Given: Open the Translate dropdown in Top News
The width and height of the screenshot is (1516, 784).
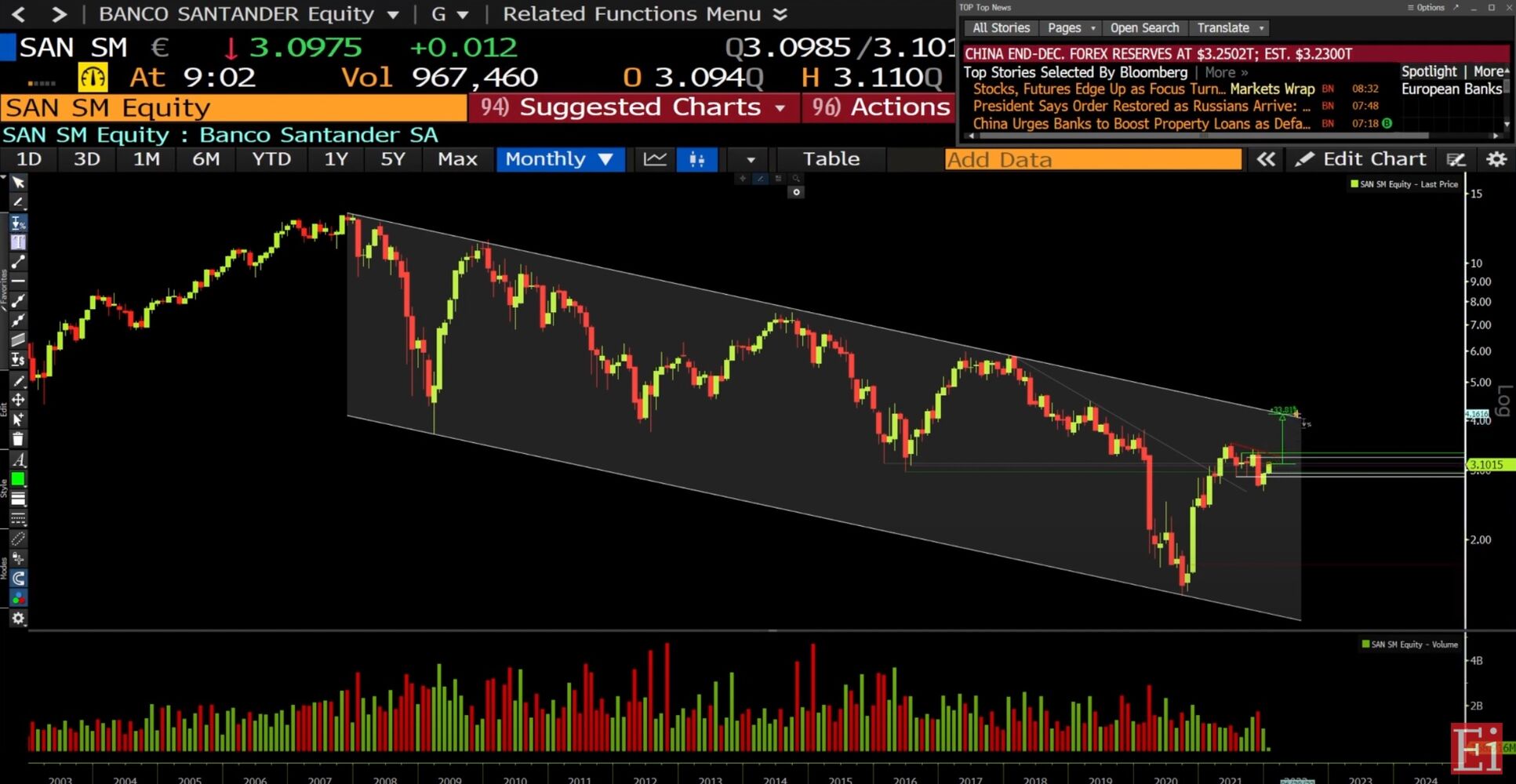Looking at the screenshot, I should (x=1230, y=28).
